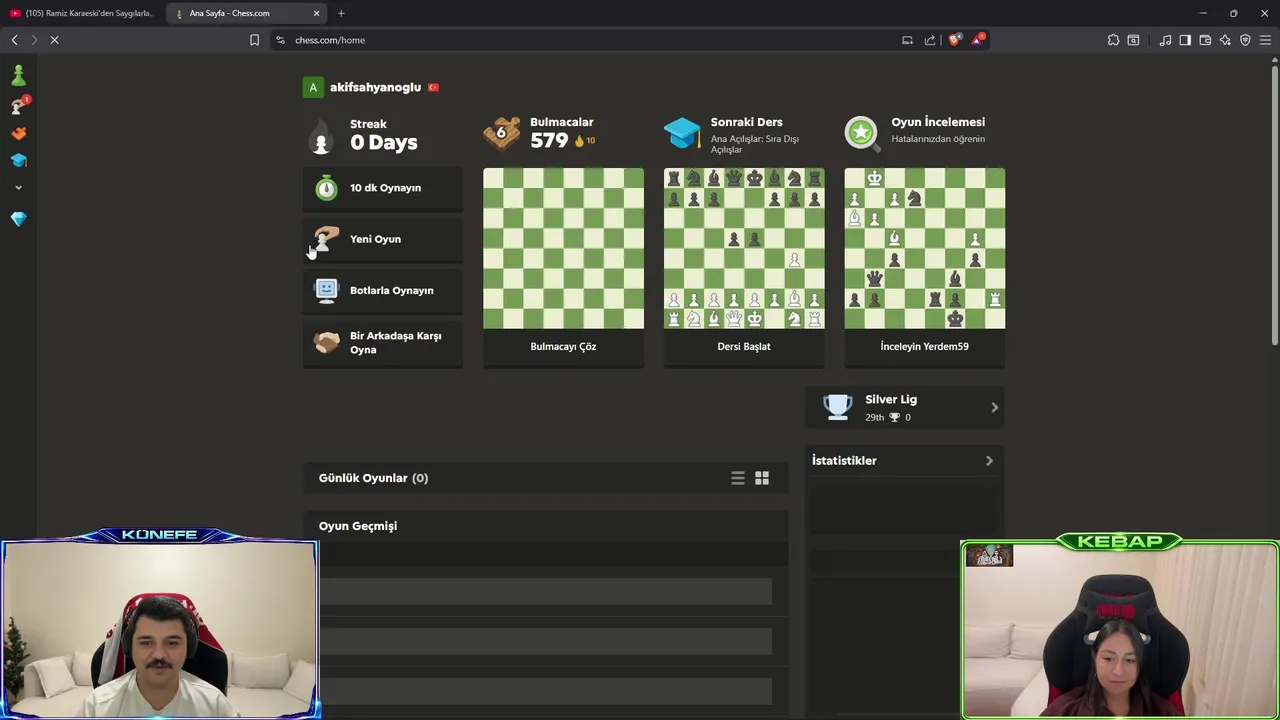1280x720 pixels.
Task: Click Bir Arkadaşa Karşı Oyna button
Action: coord(383,343)
